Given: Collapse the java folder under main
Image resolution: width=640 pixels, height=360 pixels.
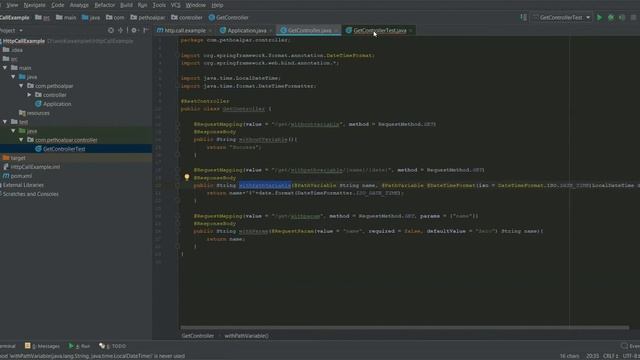Looking at the screenshot, I should 13,77.
